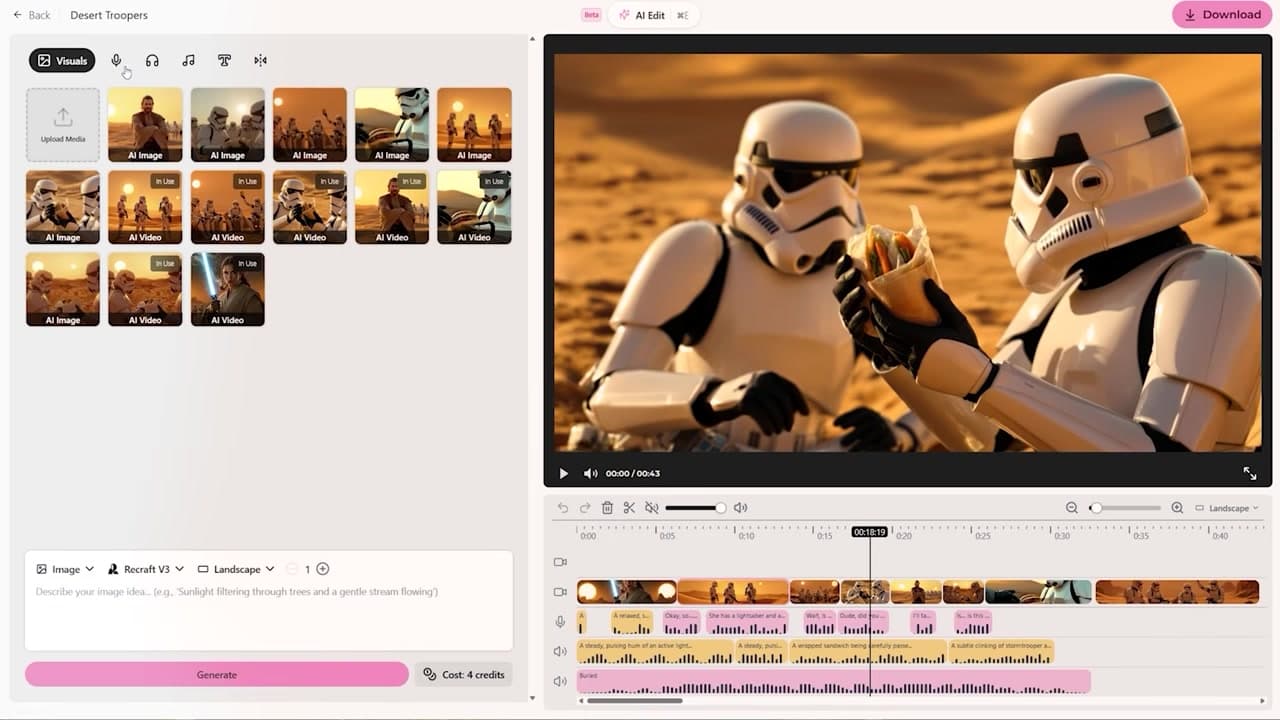Zoom out the timeline
Image resolution: width=1280 pixels, height=720 pixels.
(x=1072, y=508)
